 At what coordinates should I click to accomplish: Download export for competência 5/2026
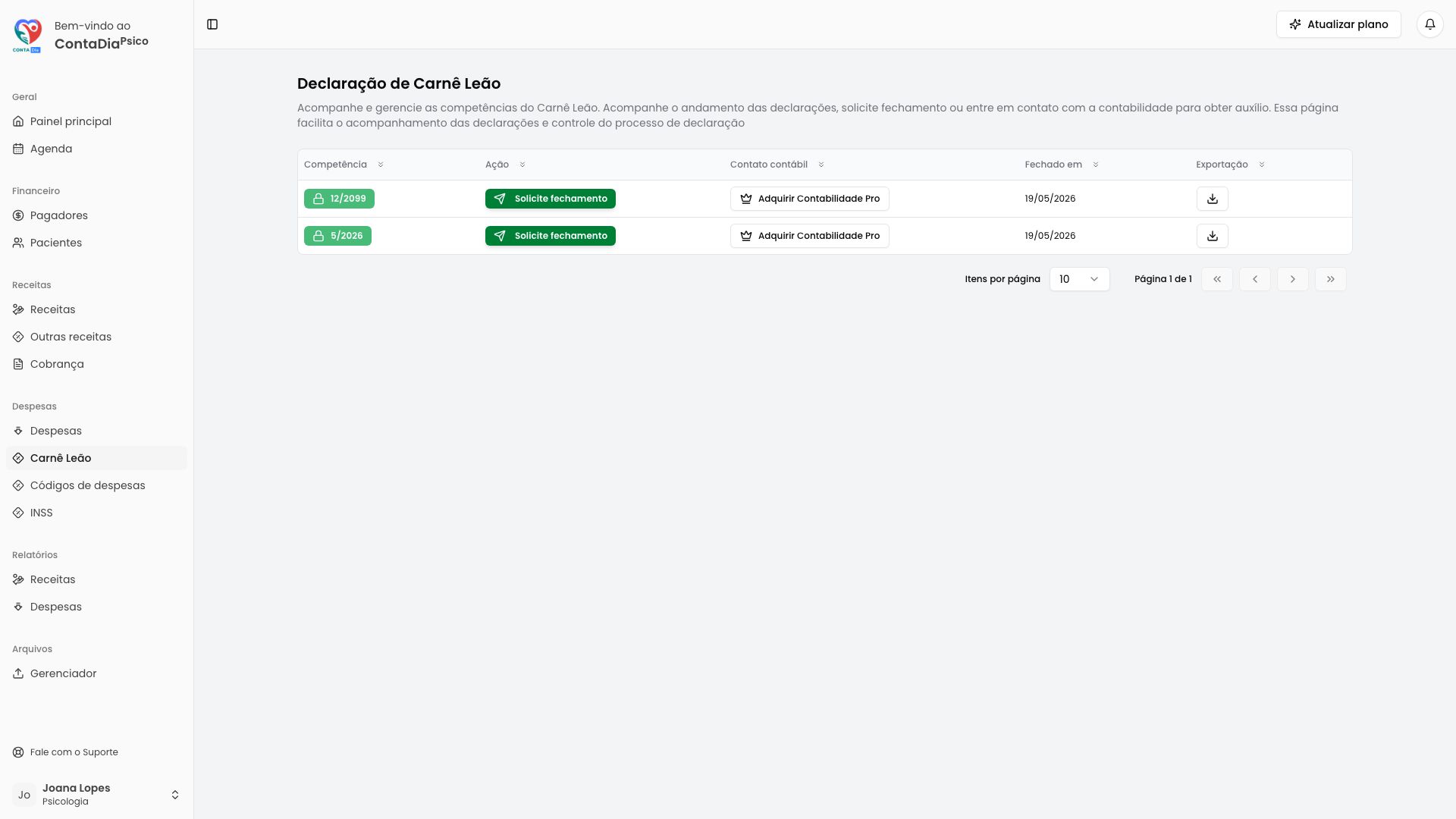(x=1212, y=236)
